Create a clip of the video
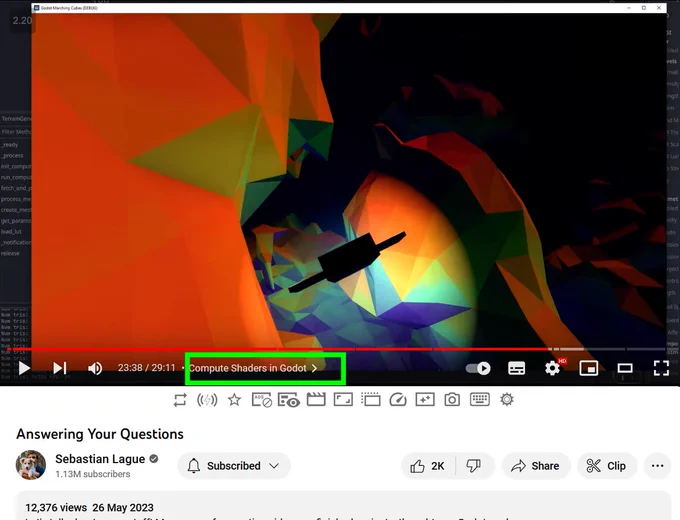680x520 pixels. pos(606,466)
